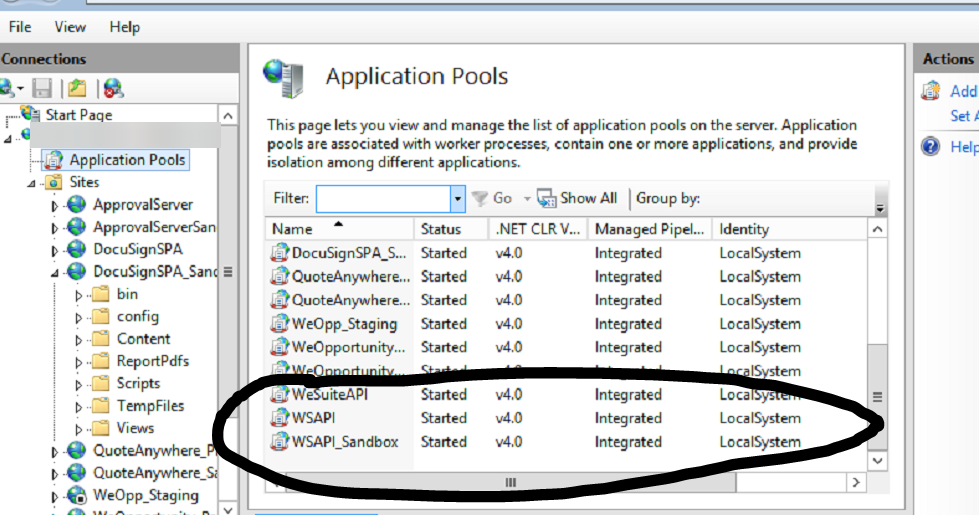Click the WeSuiteAPI pool icon
This screenshot has height=515, width=979.
tap(279, 394)
